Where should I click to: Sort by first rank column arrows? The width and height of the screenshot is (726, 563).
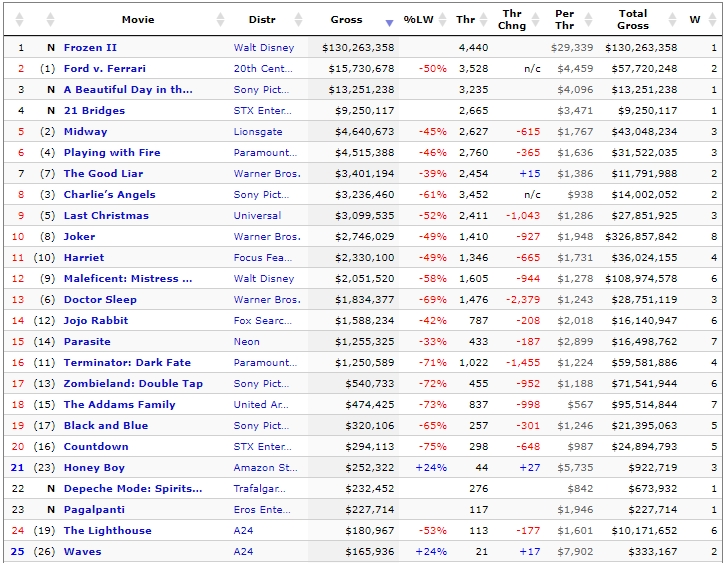point(19,19)
